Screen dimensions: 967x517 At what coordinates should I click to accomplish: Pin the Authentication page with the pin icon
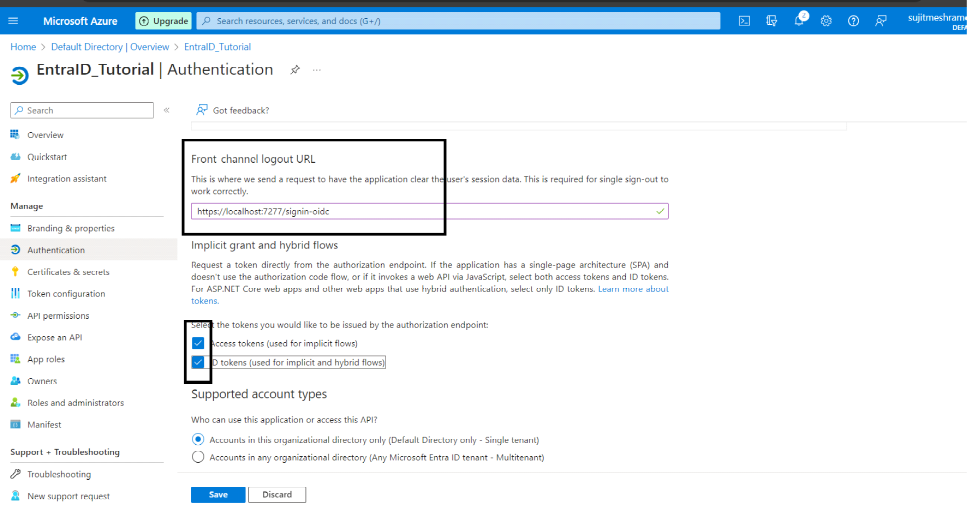click(295, 70)
